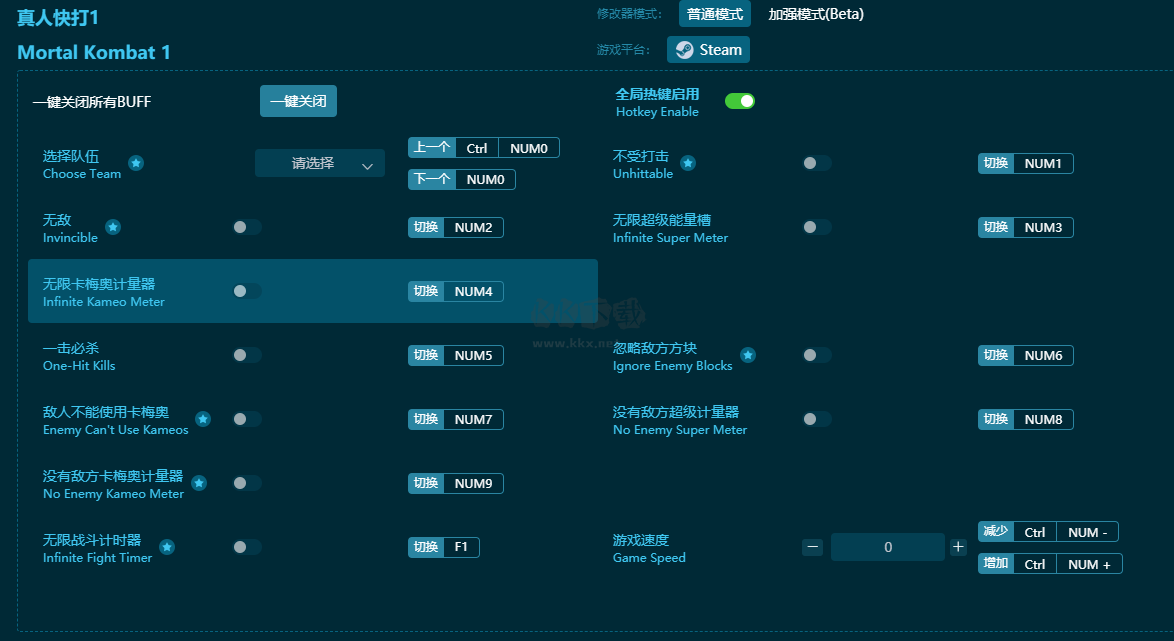Toggle Infinite Kameo Meter on
This screenshot has height=641, width=1174.
click(246, 291)
